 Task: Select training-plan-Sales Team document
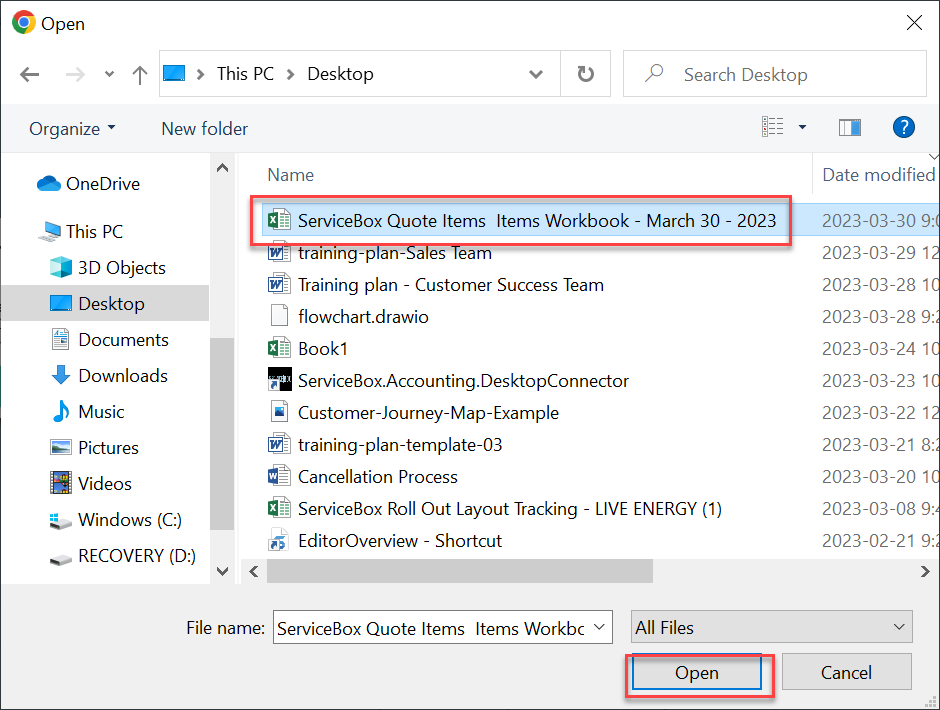pyautogui.click(x=394, y=252)
